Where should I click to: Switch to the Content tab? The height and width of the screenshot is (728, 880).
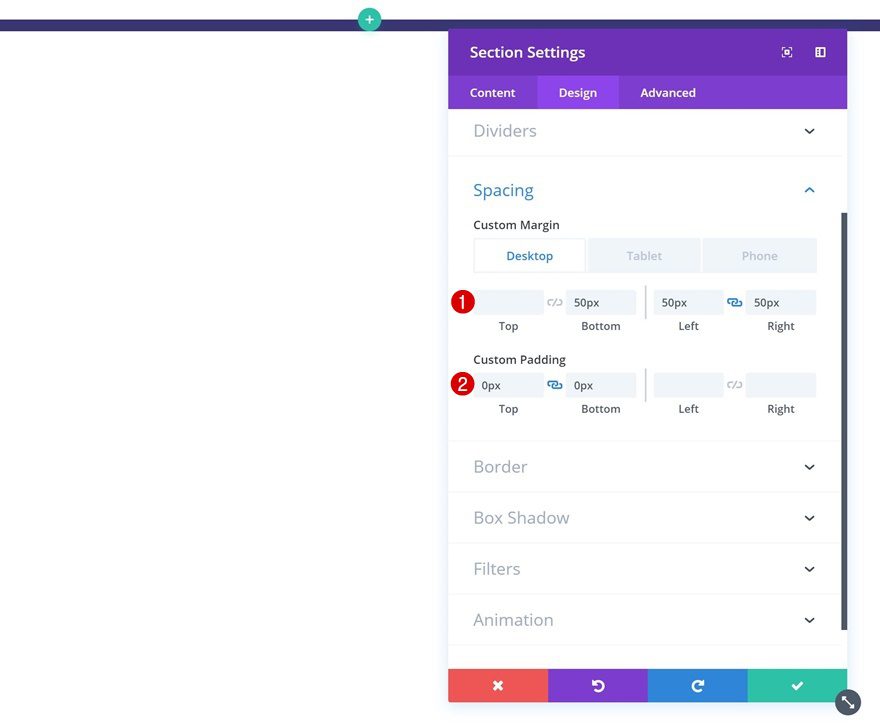(492, 92)
